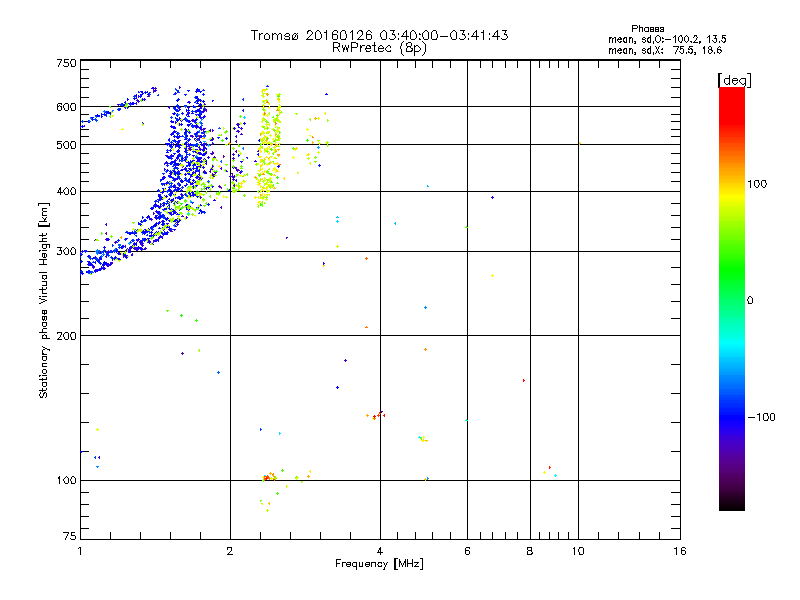
Task: Click the y-axis '75' tick label
Action: [x=70, y=536]
